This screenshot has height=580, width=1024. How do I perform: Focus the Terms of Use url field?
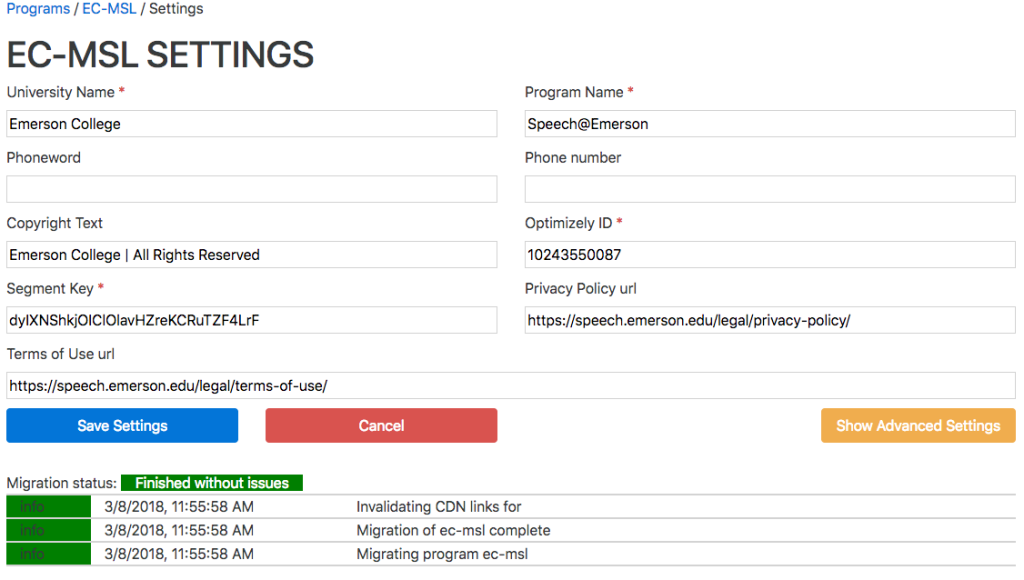(510, 386)
